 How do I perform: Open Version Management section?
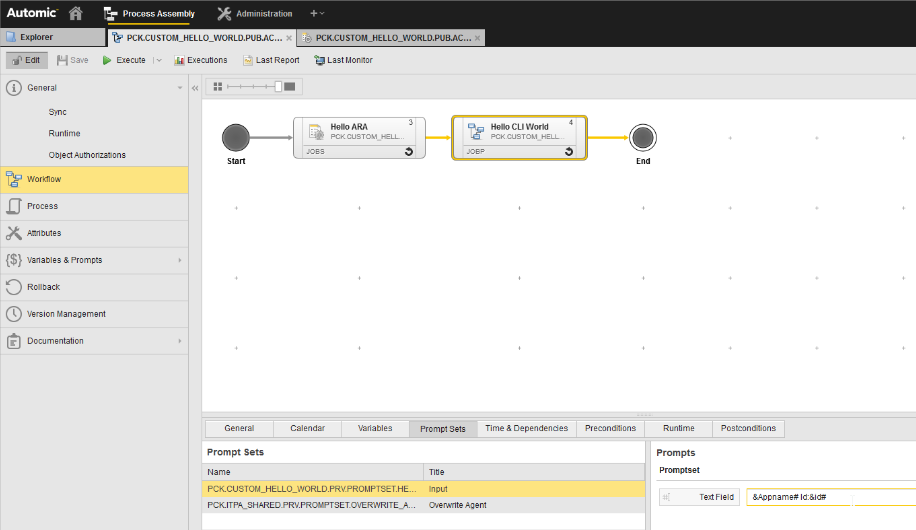pos(94,314)
